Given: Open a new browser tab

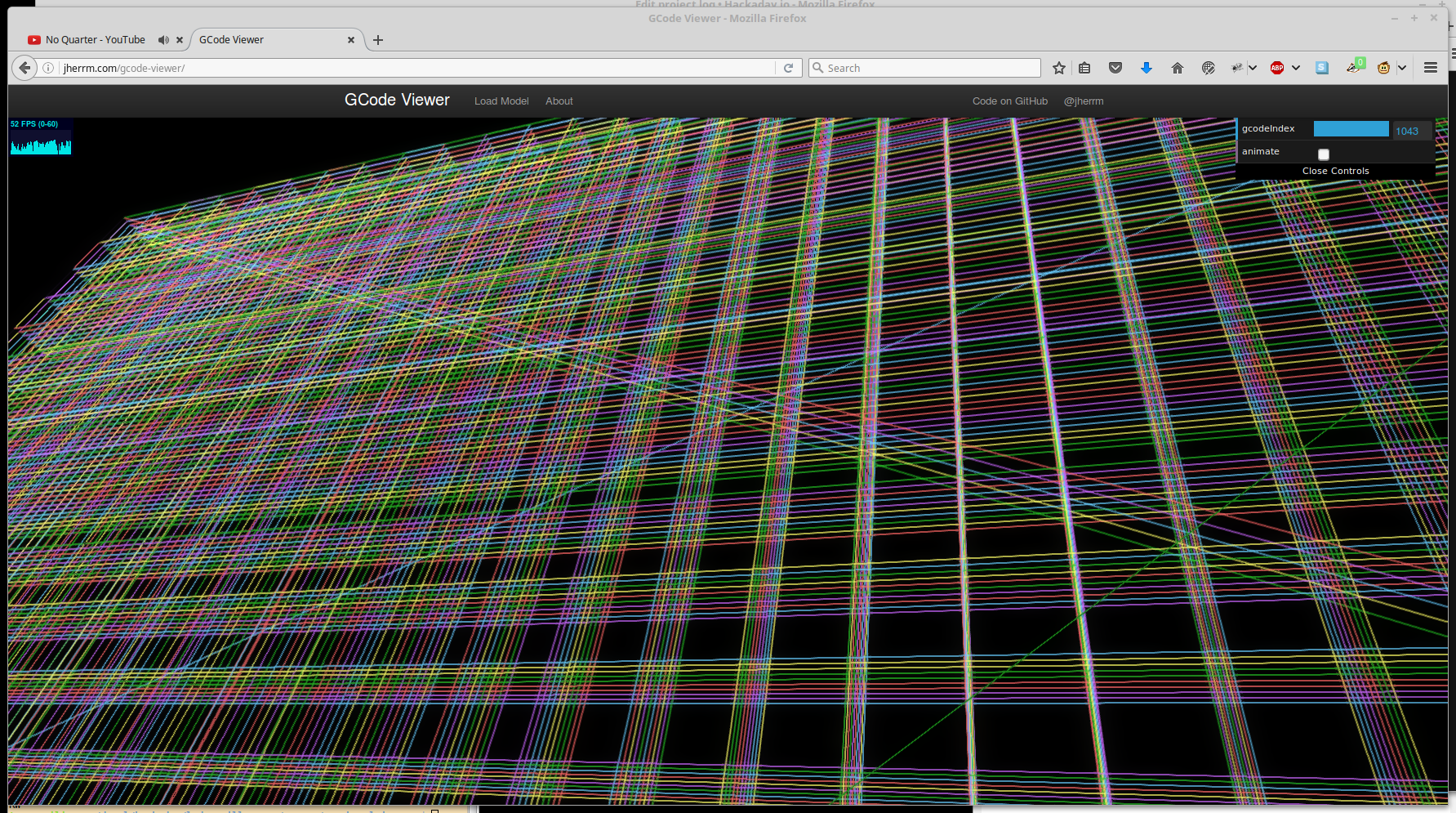Looking at the screenshot, I should (378, 40).
